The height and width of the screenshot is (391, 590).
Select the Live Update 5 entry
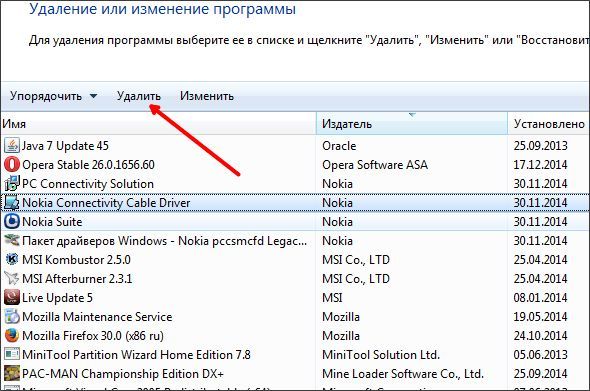295,298
